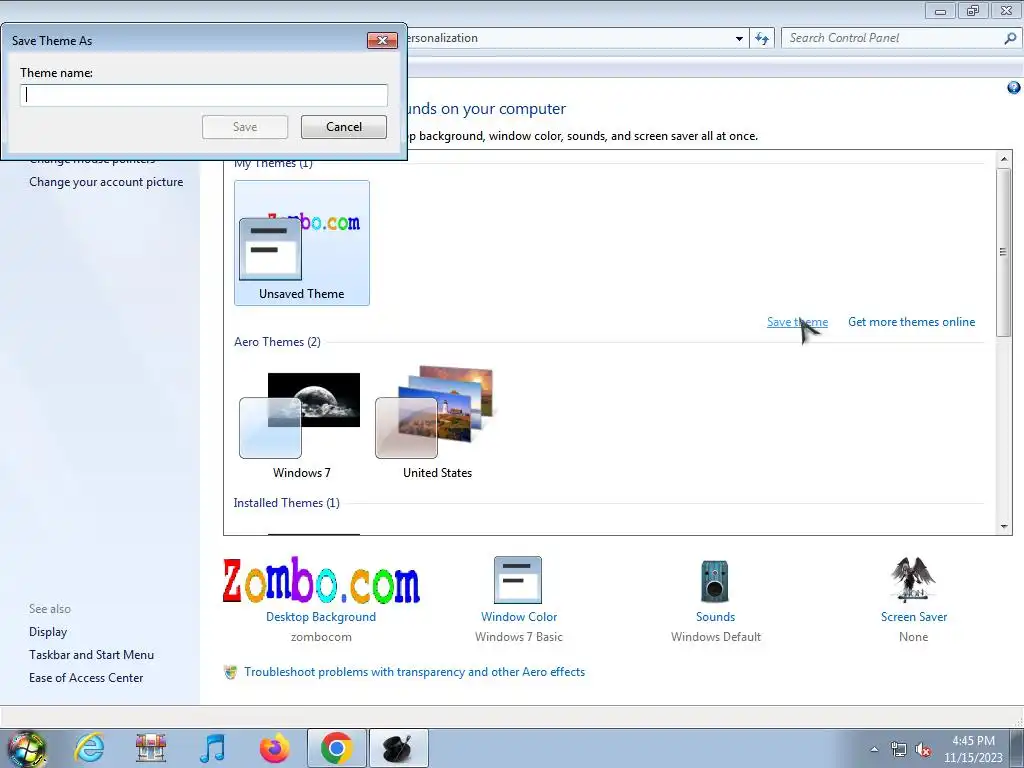Open the Sounds speaker icon
This screenshot has height=768, width=1024.
pos(714,581)
